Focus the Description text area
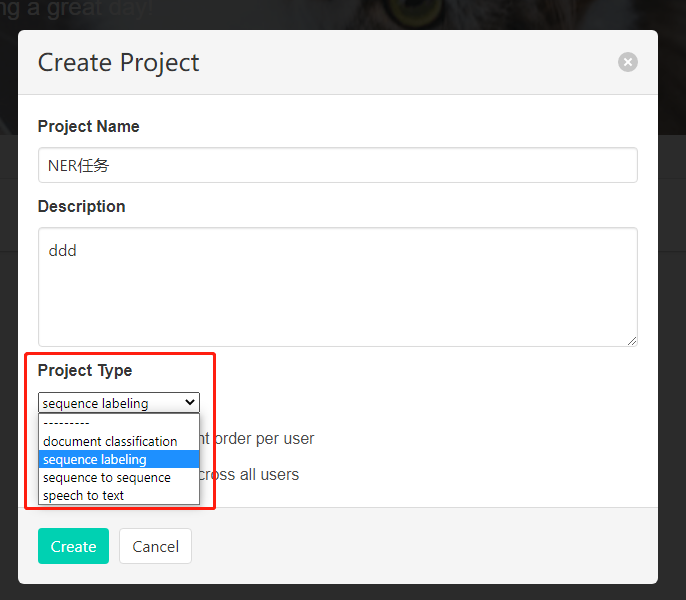The height and width of the screenshot is (600, 686). coord(337,286)
